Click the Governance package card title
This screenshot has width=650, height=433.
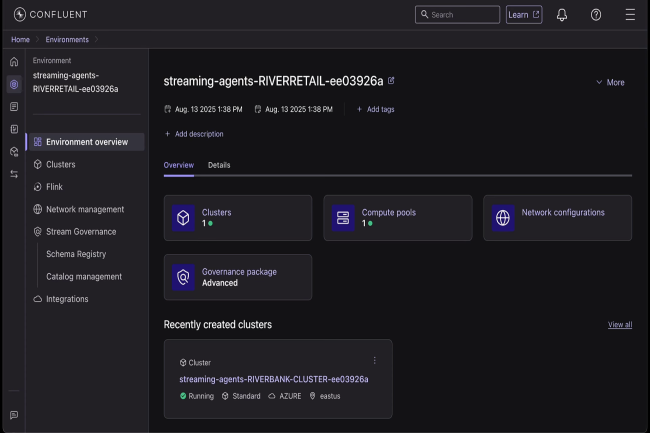[x=239, y=272]
